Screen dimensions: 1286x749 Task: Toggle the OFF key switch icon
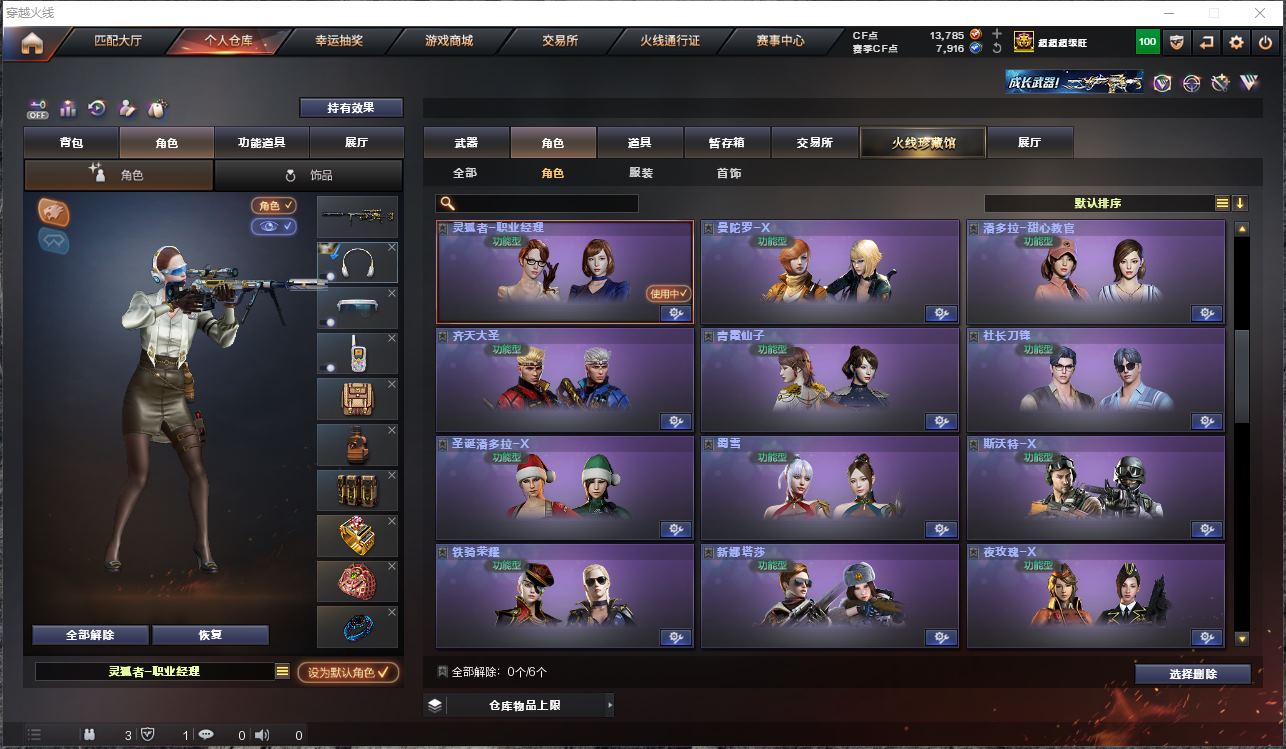coord(38,108)
